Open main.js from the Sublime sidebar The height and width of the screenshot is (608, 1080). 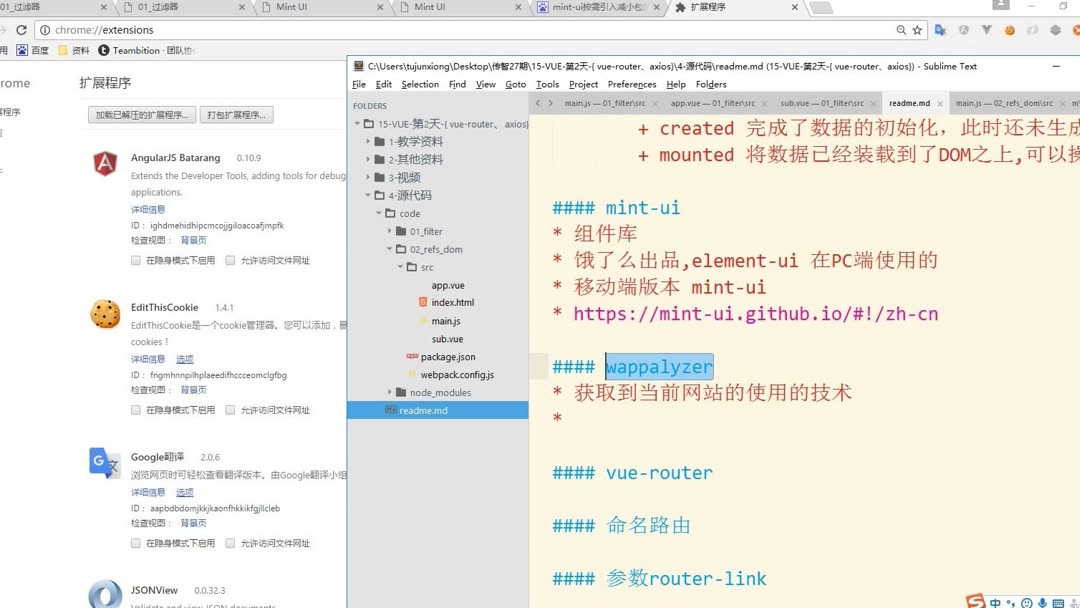click(448, 320)
